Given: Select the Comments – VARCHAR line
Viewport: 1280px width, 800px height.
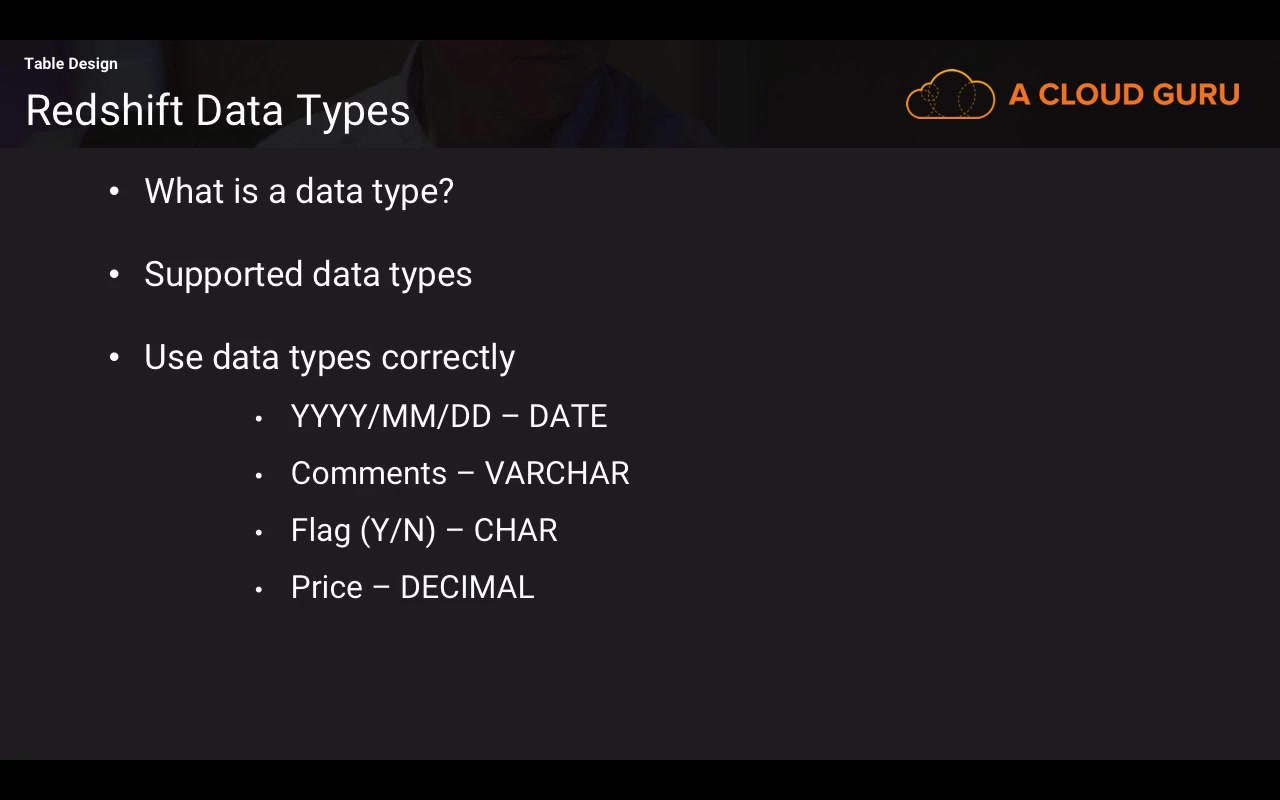Looking at the screenshot, I should click(460, 473).
